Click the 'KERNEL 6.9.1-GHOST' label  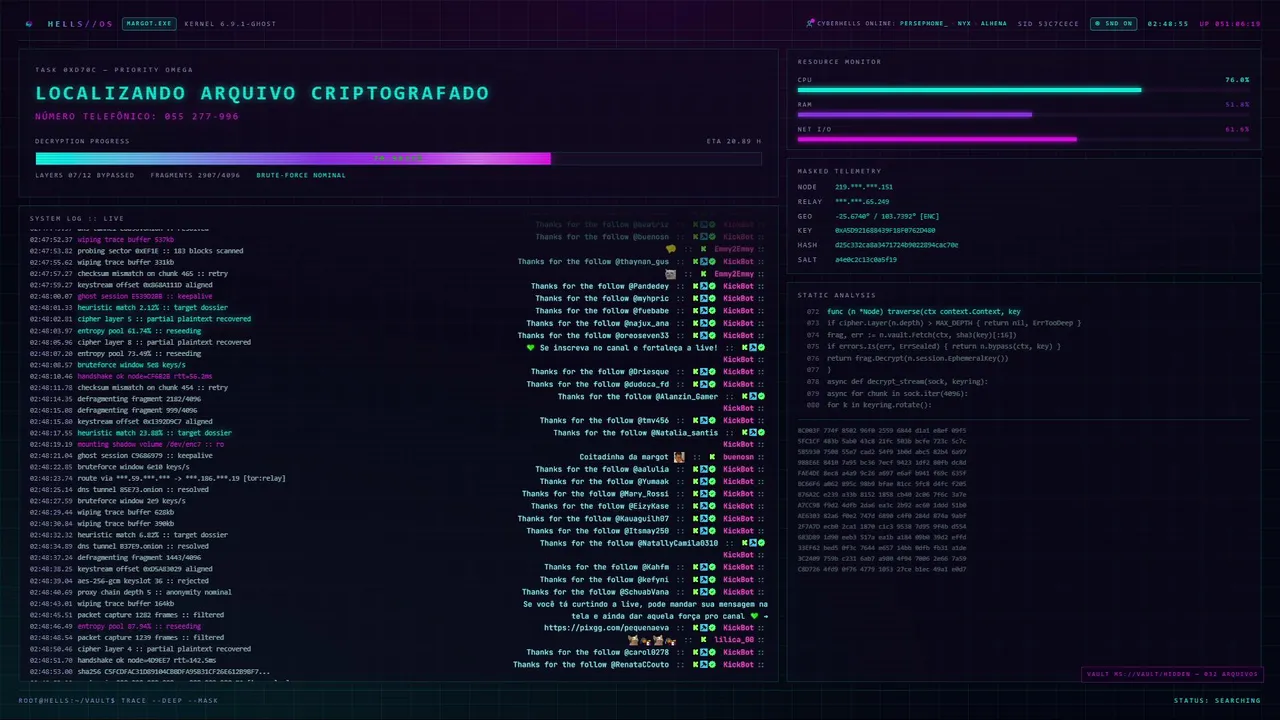pyautogui.click(x=231, y=23)
